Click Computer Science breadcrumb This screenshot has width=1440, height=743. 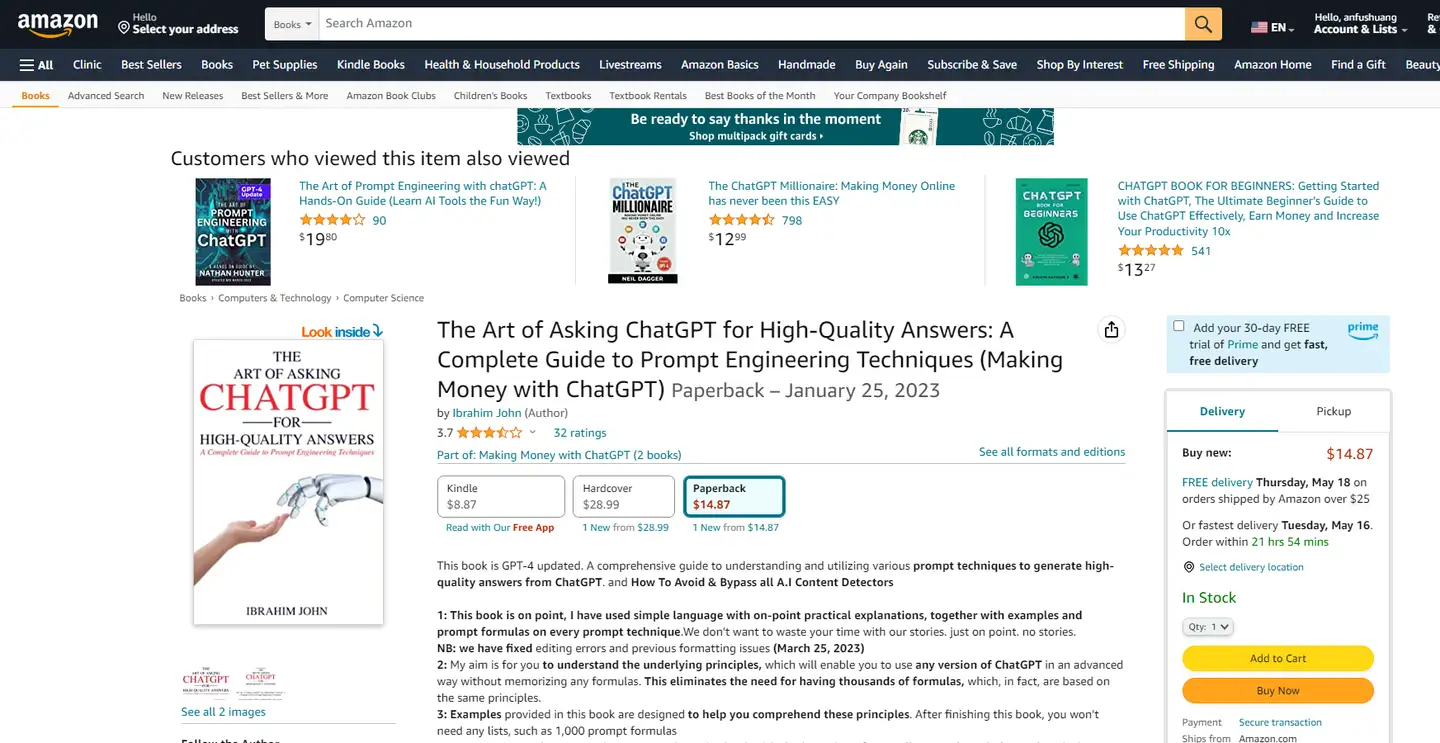click(x=384, y=298)
